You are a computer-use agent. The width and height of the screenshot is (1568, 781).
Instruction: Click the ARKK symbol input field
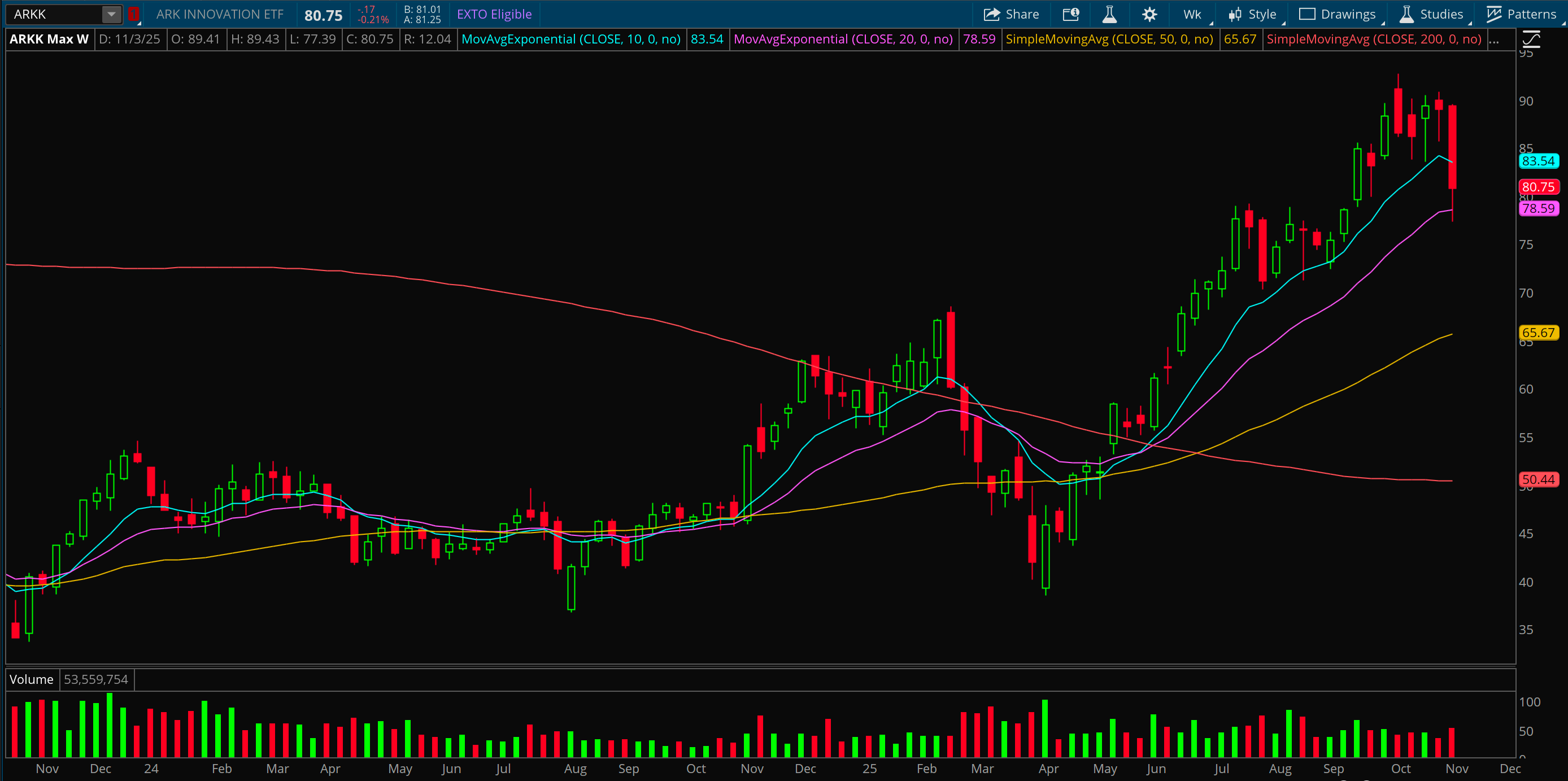pos(55,14)
